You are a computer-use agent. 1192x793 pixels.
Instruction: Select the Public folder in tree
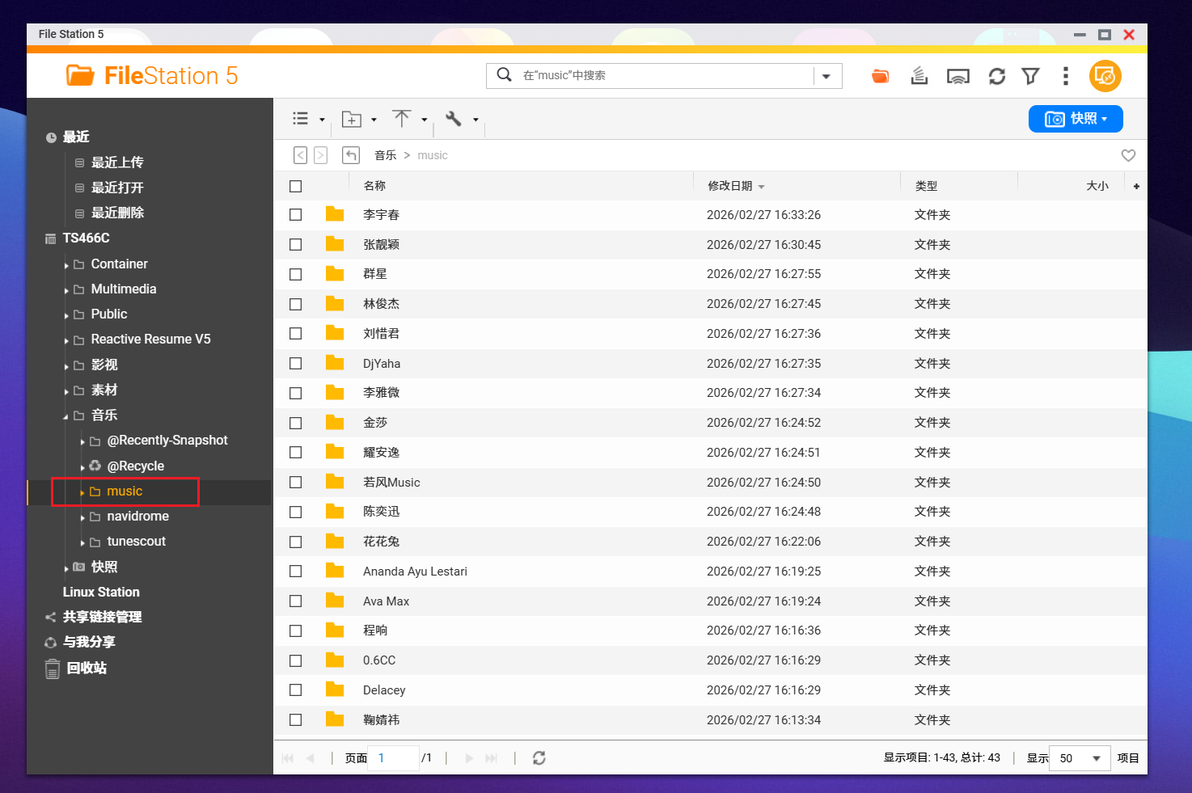[x=109, y=314]
